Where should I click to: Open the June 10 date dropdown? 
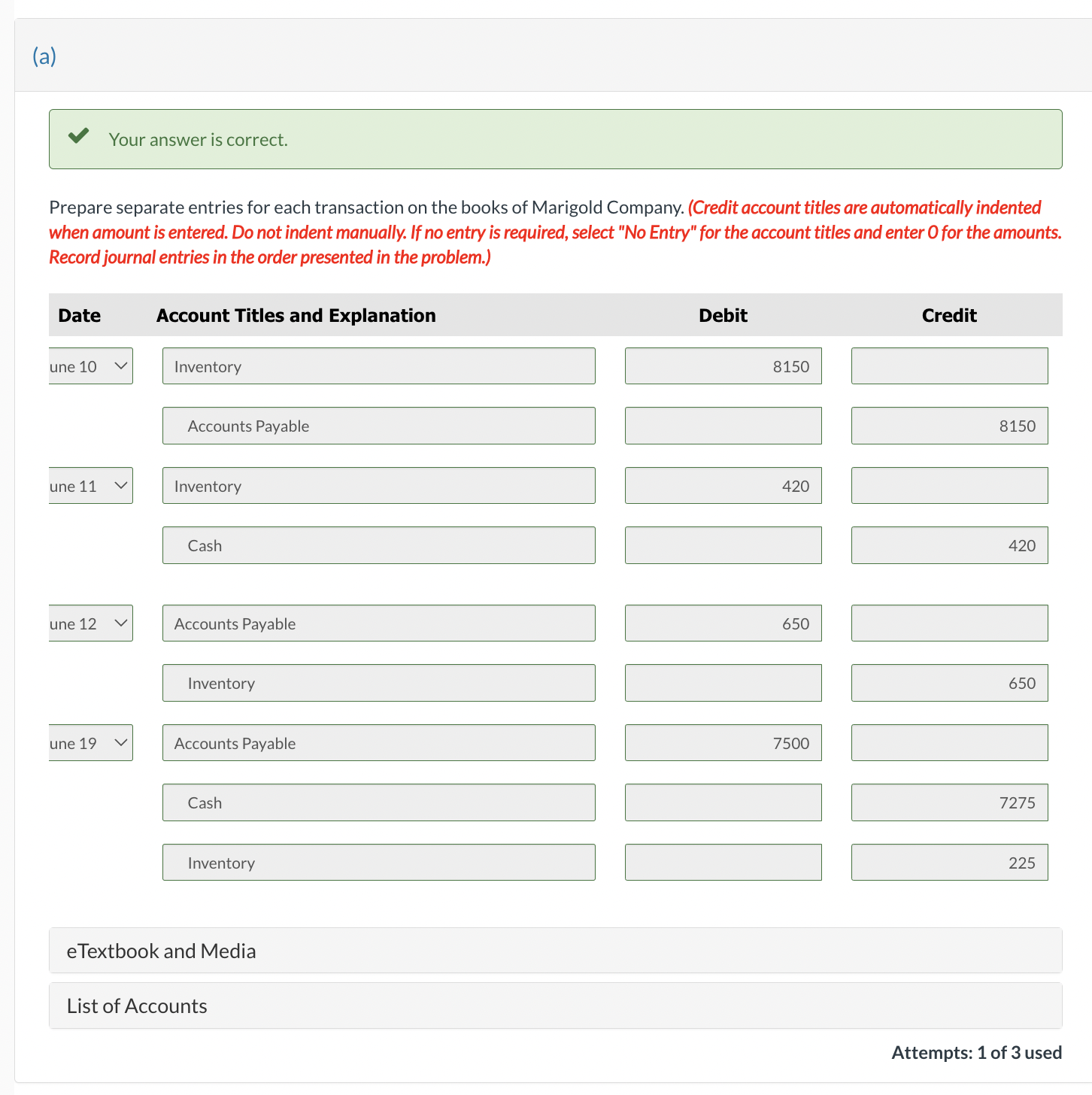click(x=89, y=366)
